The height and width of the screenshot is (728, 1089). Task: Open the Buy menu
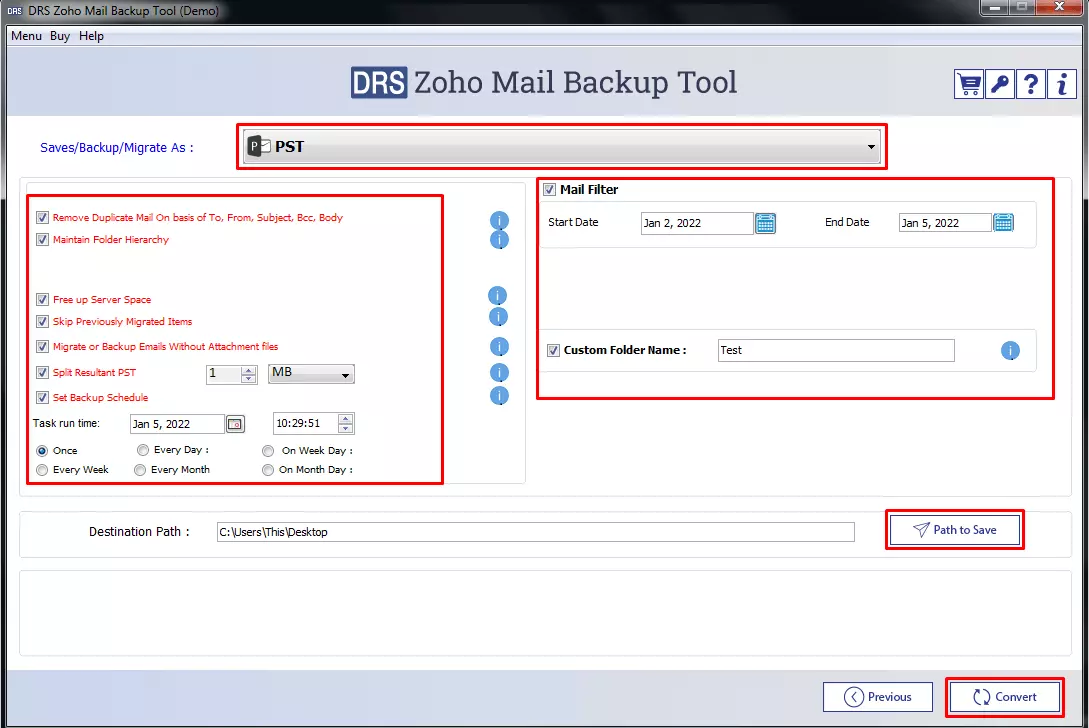tap(60, 36)
